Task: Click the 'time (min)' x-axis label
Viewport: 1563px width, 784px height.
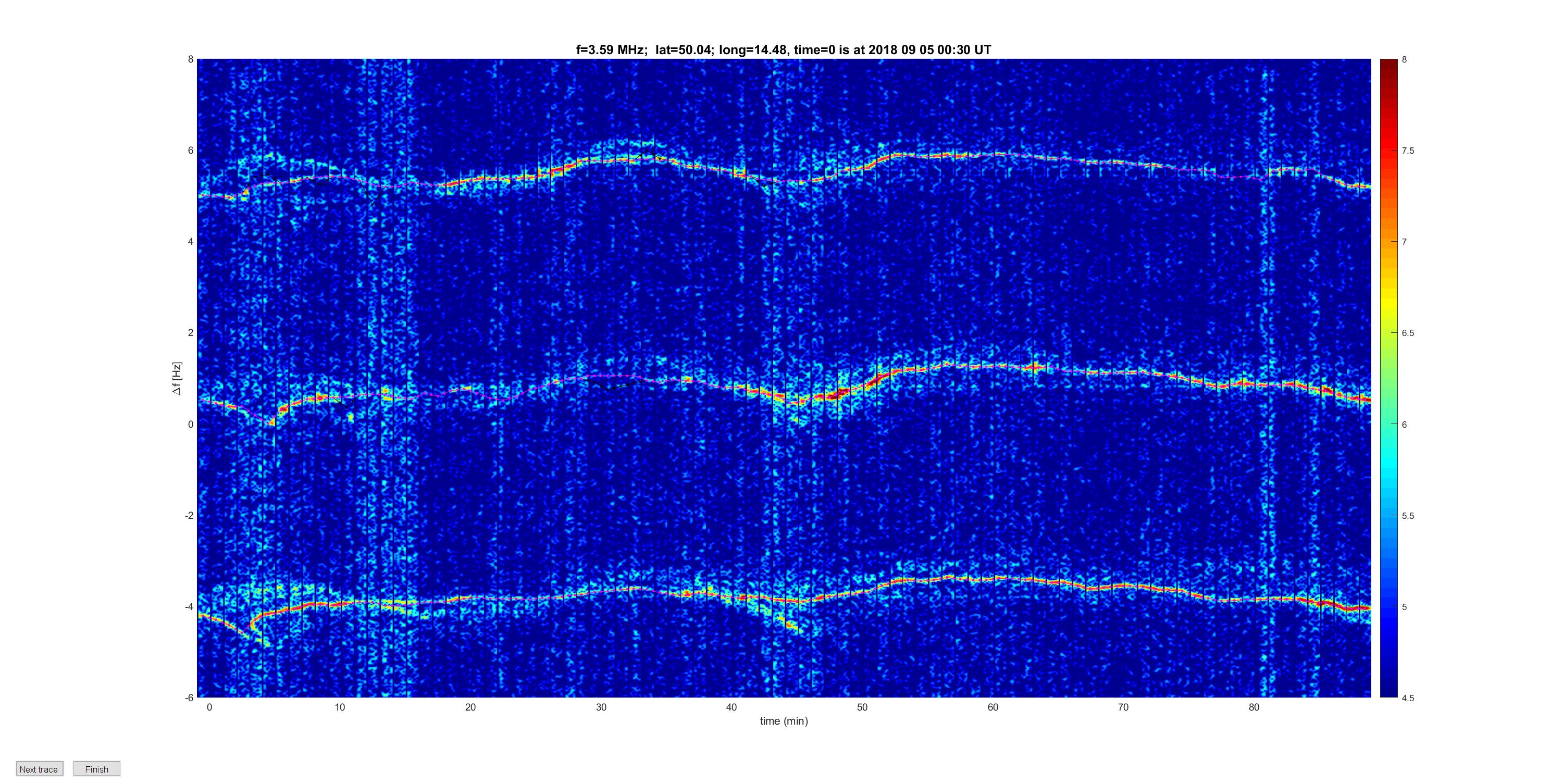Action: 784,721
